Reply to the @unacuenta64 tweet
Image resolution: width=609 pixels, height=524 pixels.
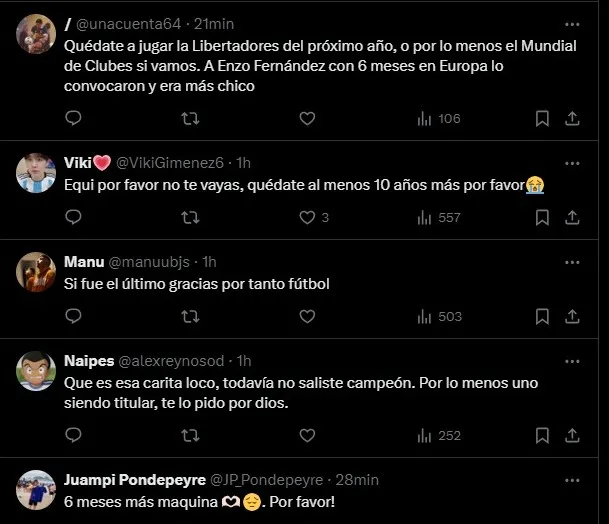(x=73, y=118)
